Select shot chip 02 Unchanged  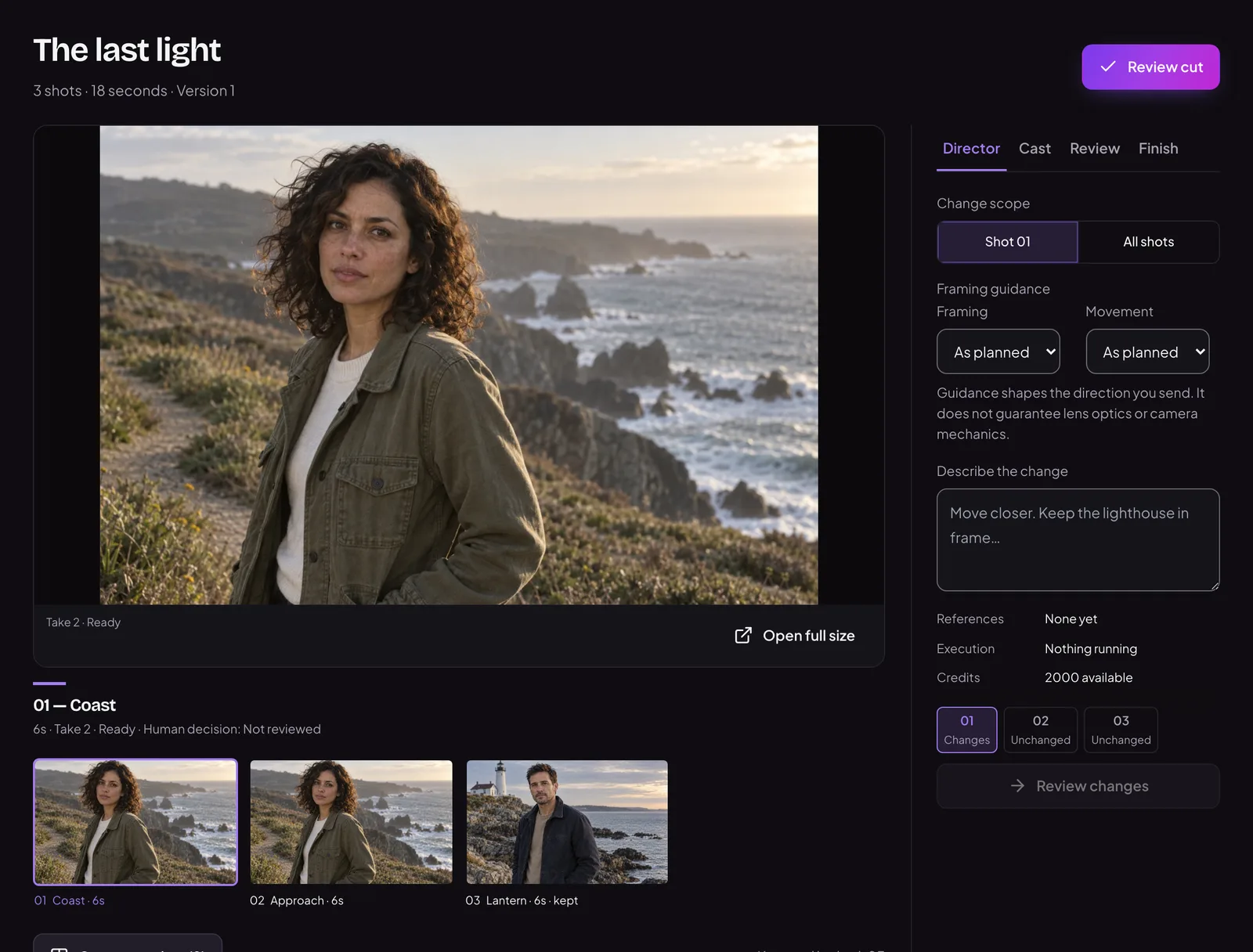pyautogui.click(x=1040, y=730)
